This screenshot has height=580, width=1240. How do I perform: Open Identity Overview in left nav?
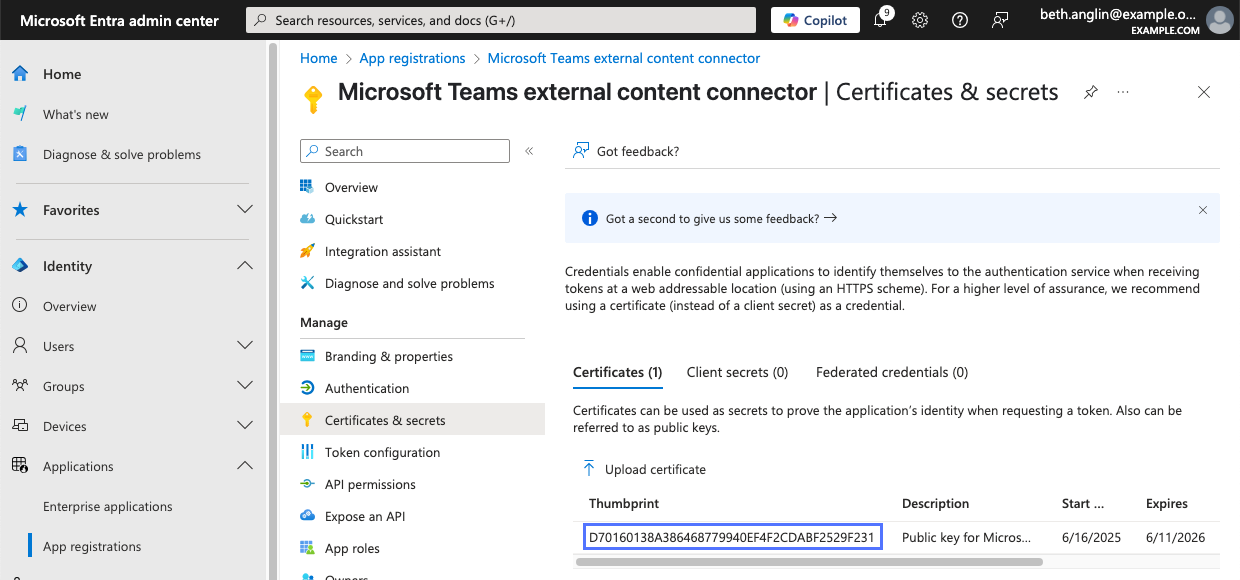click(x=70, y=306)
